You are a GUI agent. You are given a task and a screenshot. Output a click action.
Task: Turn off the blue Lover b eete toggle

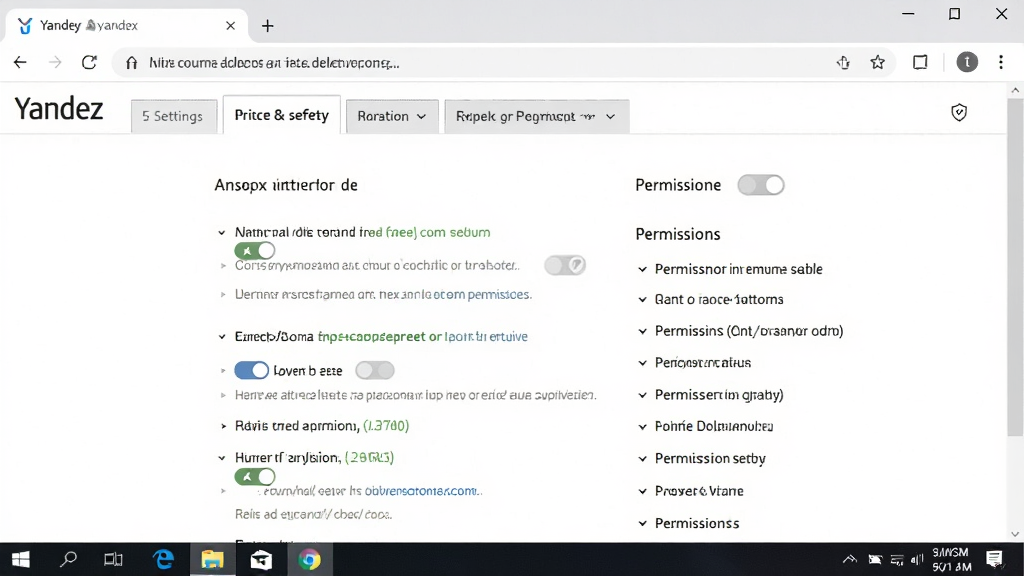click(251, 370)
